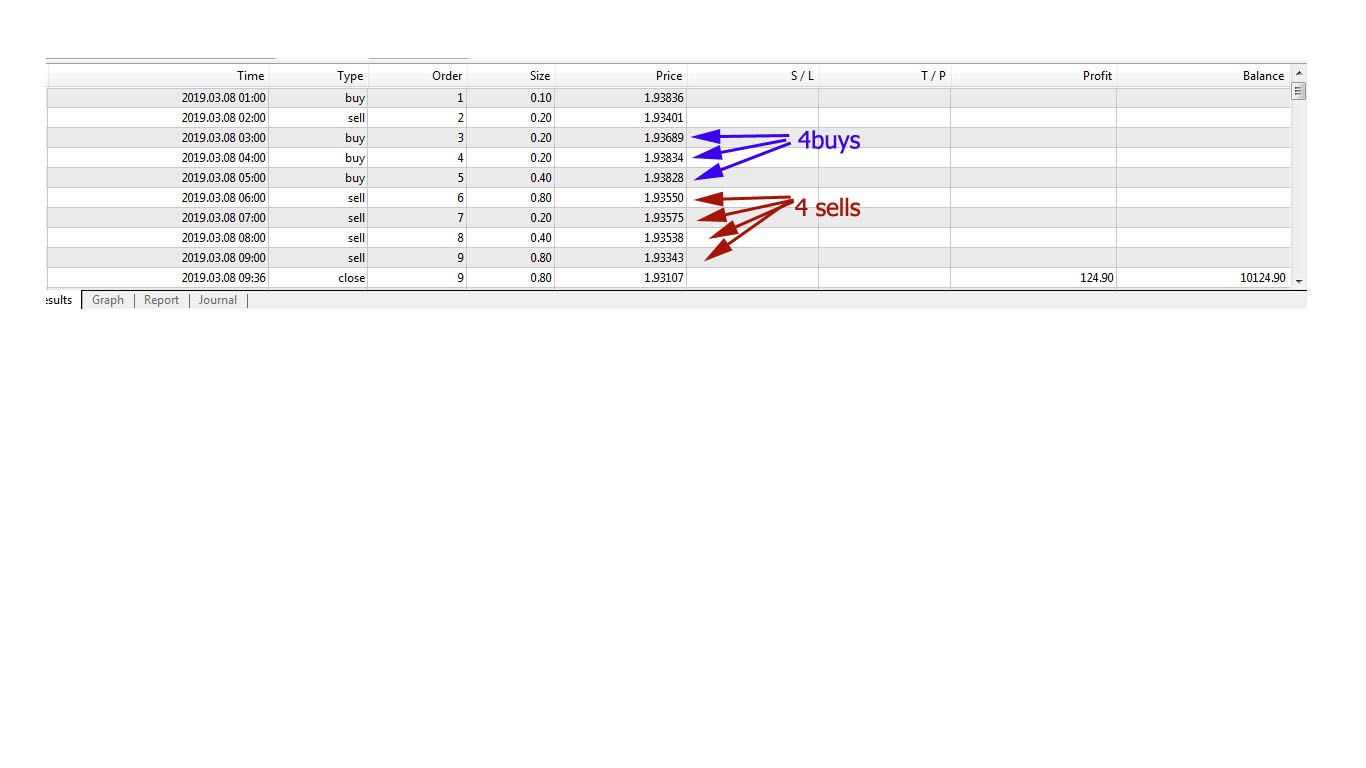
Task: Select the row timed 2019.03.08 07:00
Action: (669, 218)
